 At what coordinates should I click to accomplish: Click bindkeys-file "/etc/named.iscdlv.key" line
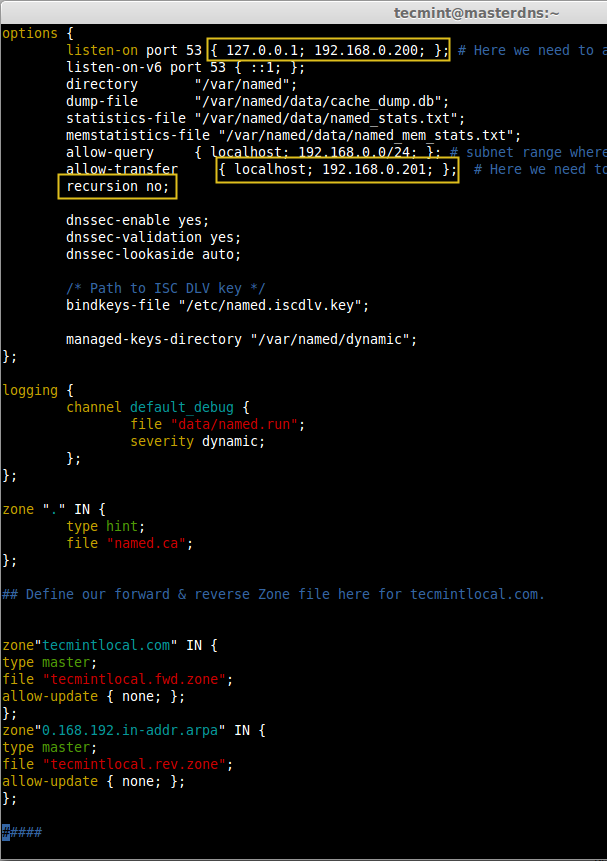tap(218, 306)
